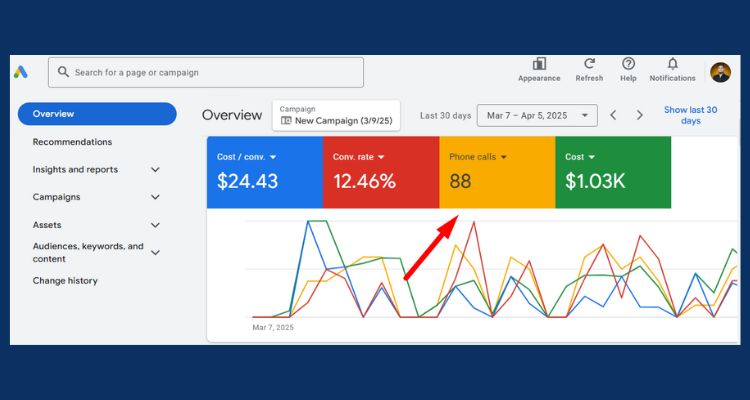Viewport: 750px width, 400px height.
Task: Open Audiences, keywords, and content
Action: point(88,253)
